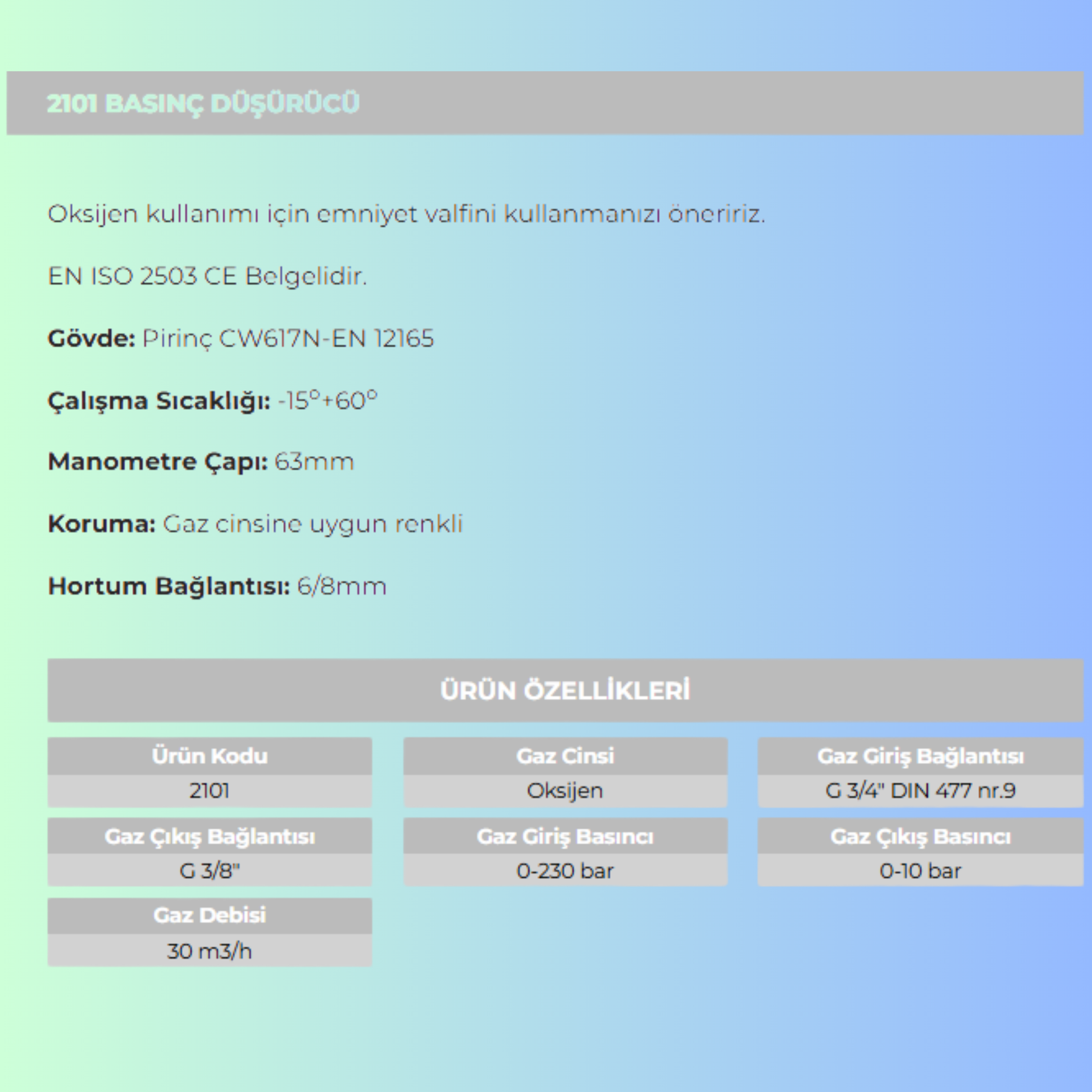Select the 2101 product code value
Screen dimensions: 1092x1092
click(x=210, y=790)
